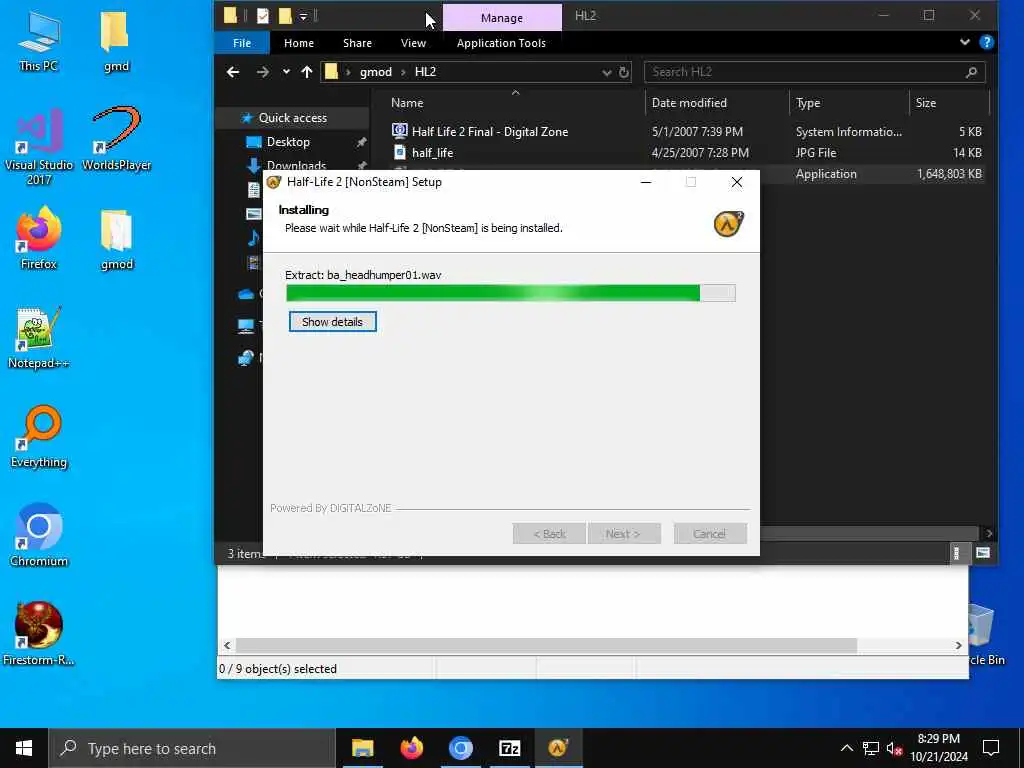Open network status tray icon
The width and height of the screenshot is (1024, 768).
tap(871, 748)
